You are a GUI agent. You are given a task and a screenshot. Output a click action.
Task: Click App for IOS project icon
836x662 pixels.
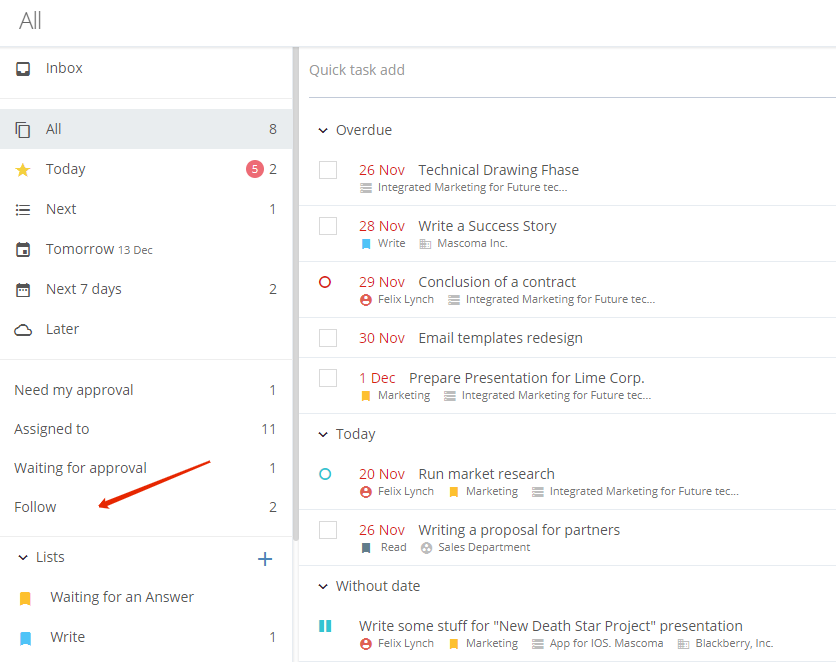click(538, 644)
